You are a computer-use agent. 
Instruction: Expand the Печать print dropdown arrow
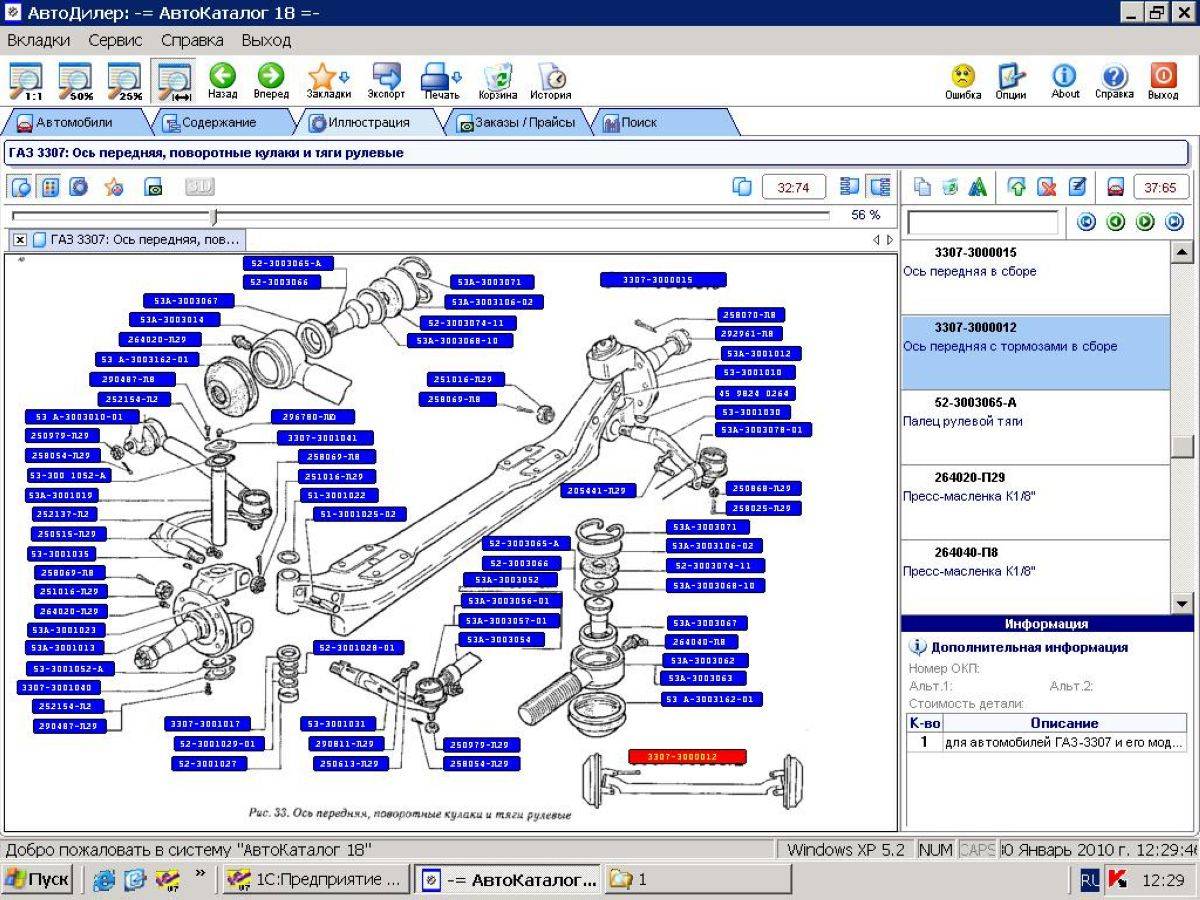coord(458,76)
